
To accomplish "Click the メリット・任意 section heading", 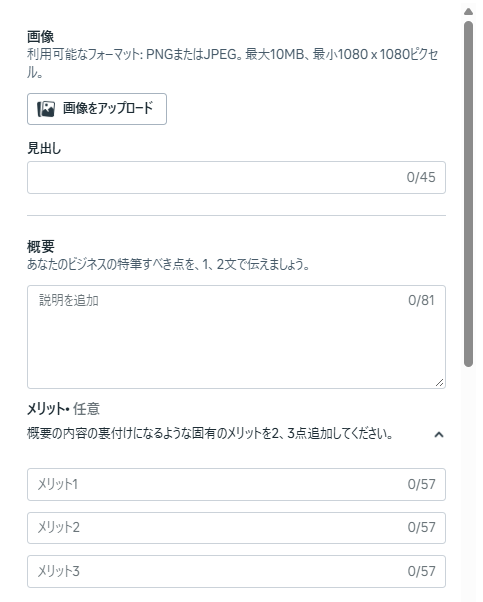I will tap(63, 408).
